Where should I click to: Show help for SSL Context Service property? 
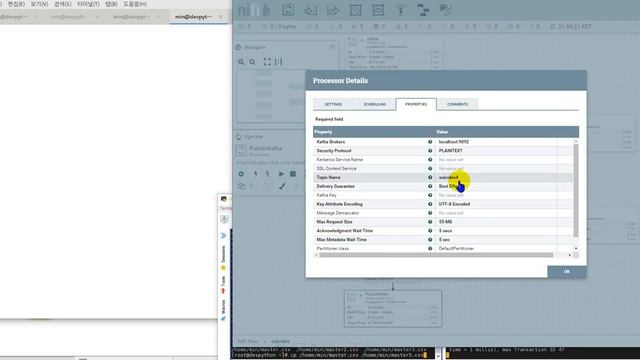pos(430,169)
